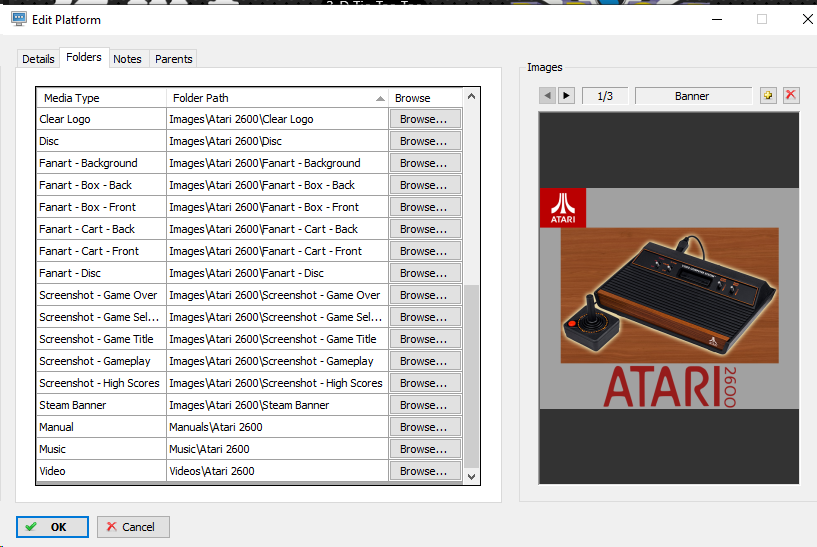Open the image type dropdown showing Banner

point(693,96)
